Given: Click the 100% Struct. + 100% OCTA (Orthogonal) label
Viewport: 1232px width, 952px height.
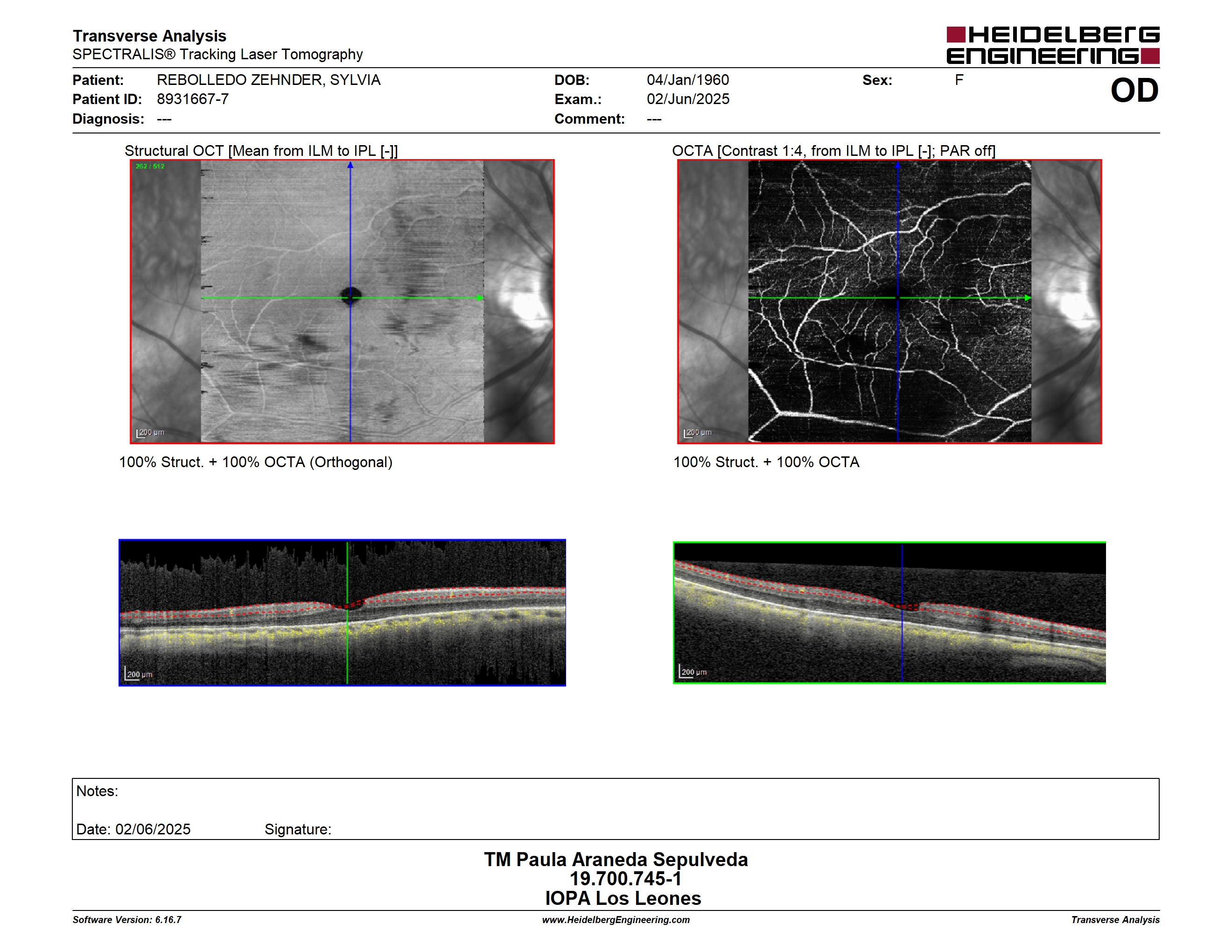Looking at the screenshot, I should 256,462.
